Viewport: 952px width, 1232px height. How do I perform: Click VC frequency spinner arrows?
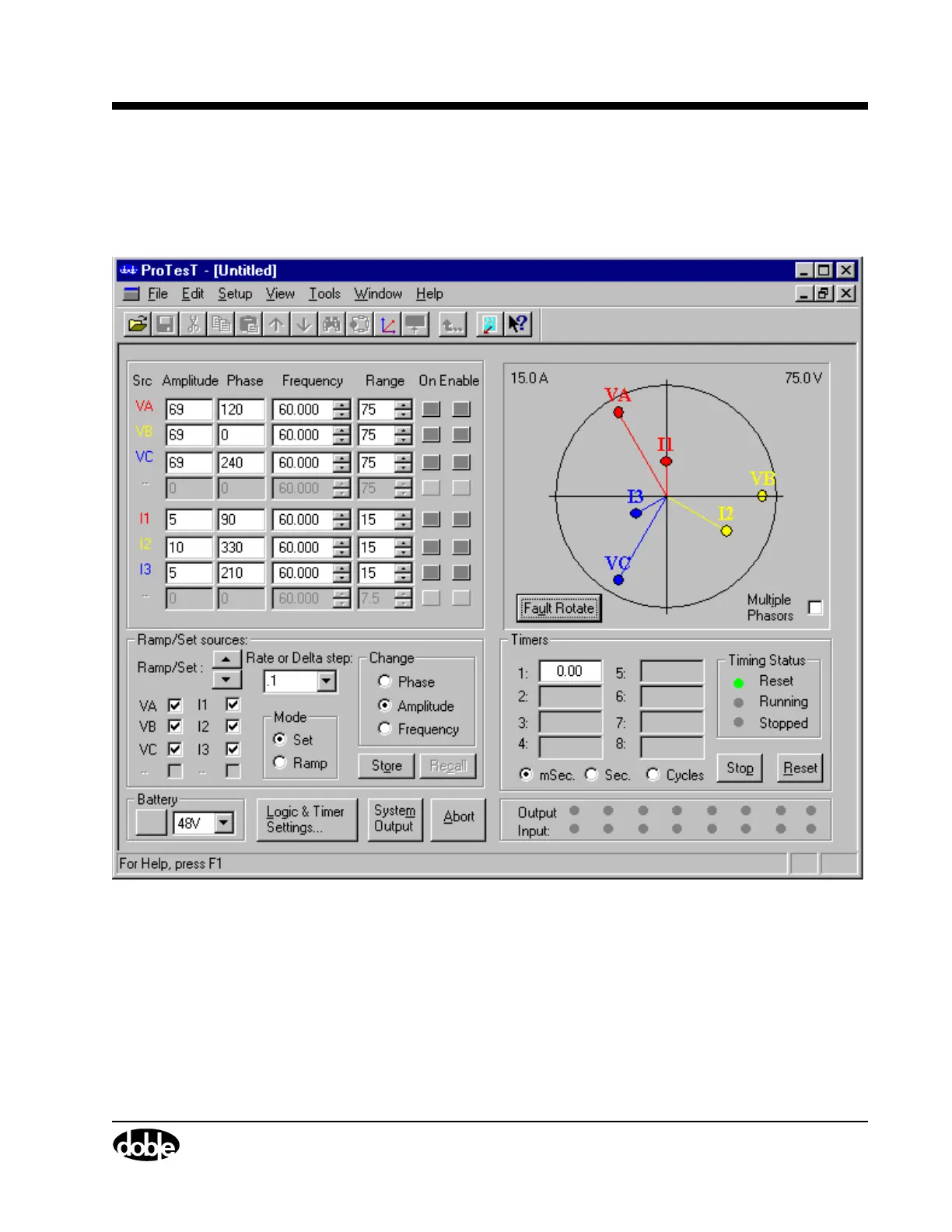[341, 463]
